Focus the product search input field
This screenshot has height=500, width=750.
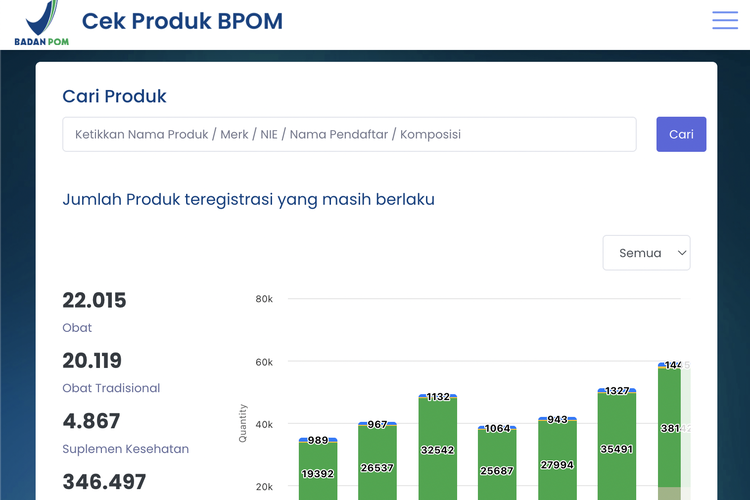(x=349, y=134)
